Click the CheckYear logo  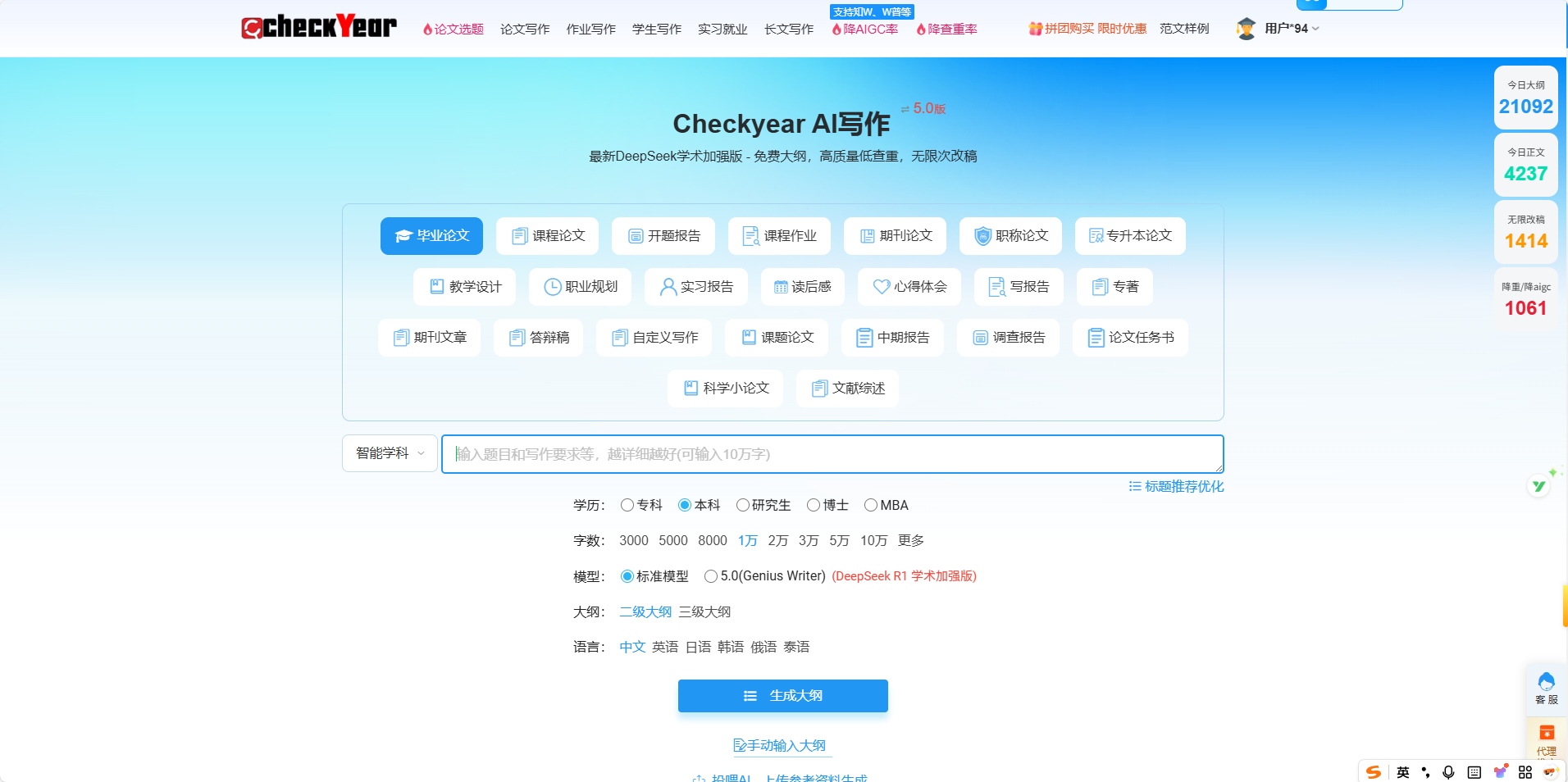click(319, 27)
